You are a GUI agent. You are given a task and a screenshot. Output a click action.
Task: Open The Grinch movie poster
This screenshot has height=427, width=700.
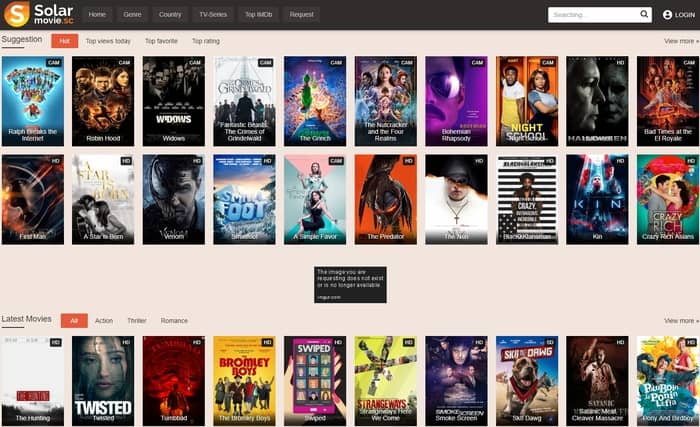[315, 101]
